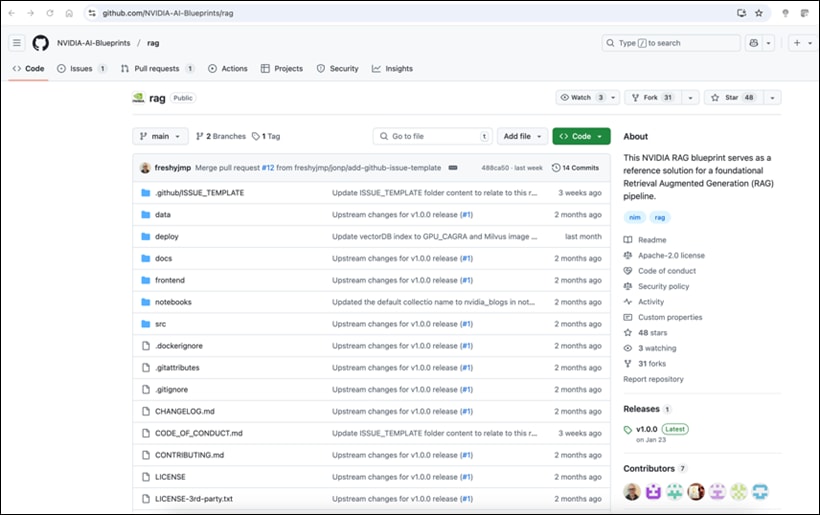Viewport: 820px width, 515px height.
Task: Expand the Star lists arrow
Action: (x=772, y=97)
